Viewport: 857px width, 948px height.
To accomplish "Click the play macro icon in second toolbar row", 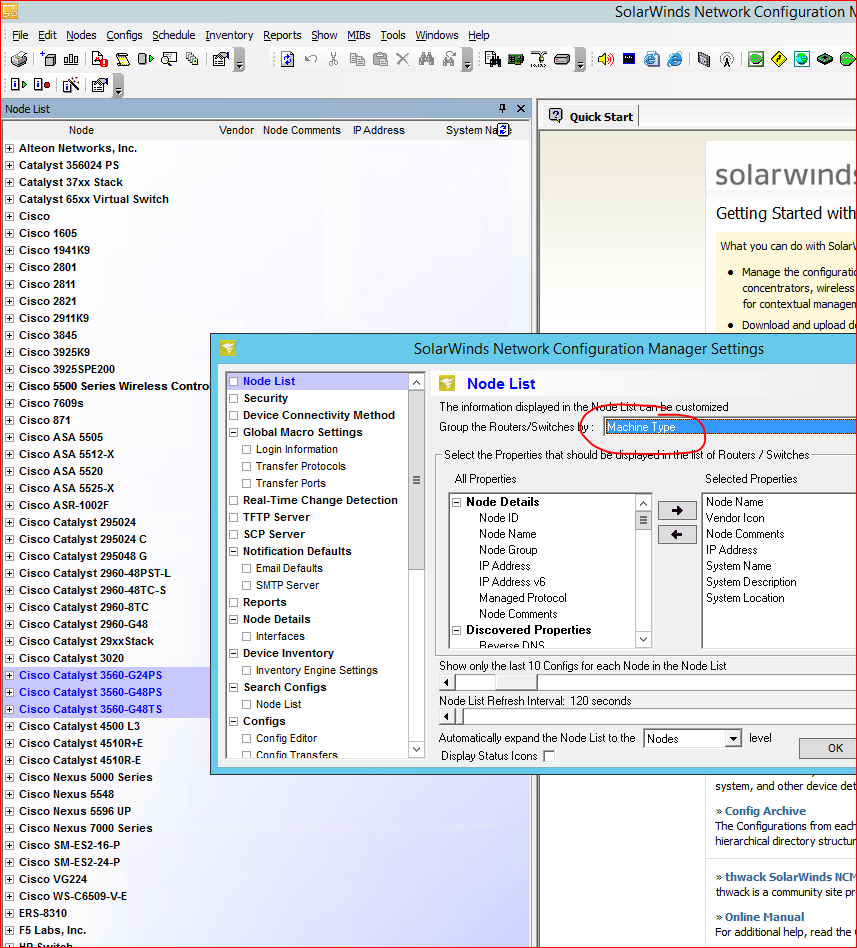I will tap(19, 85).
